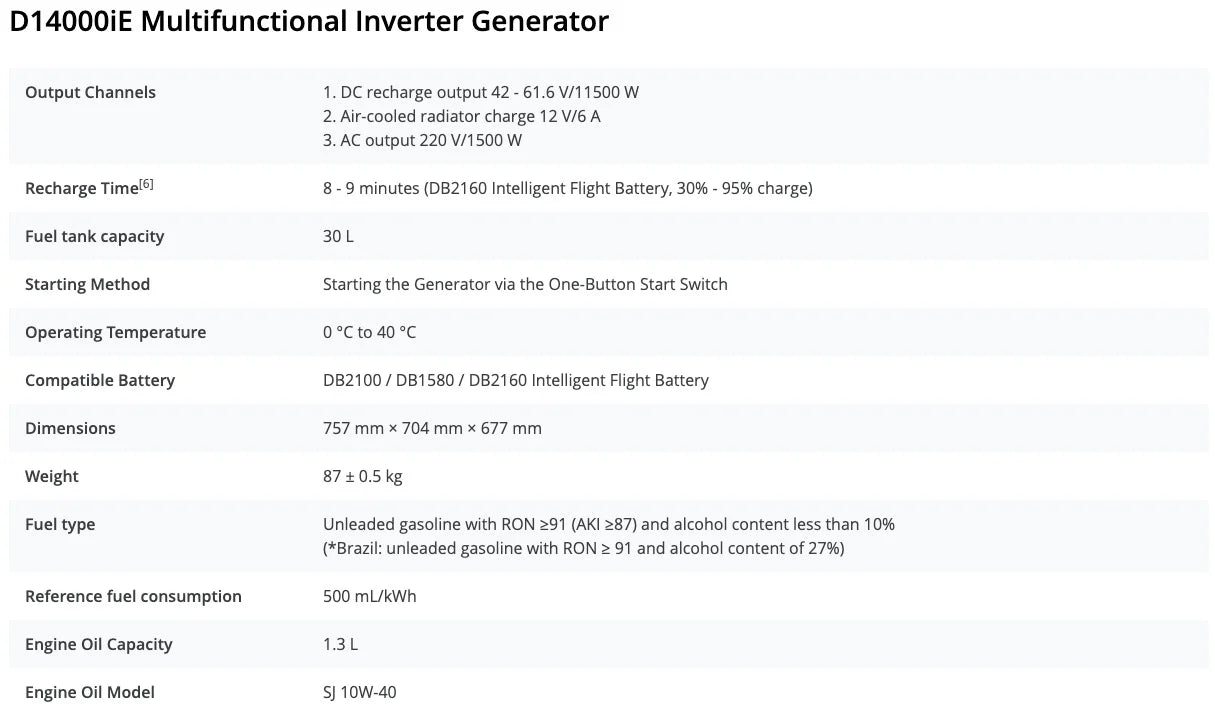This screenshot has width=1215, height=727.
Task: Click the 0 °C to 40 °C value
Action: (369, 332)
